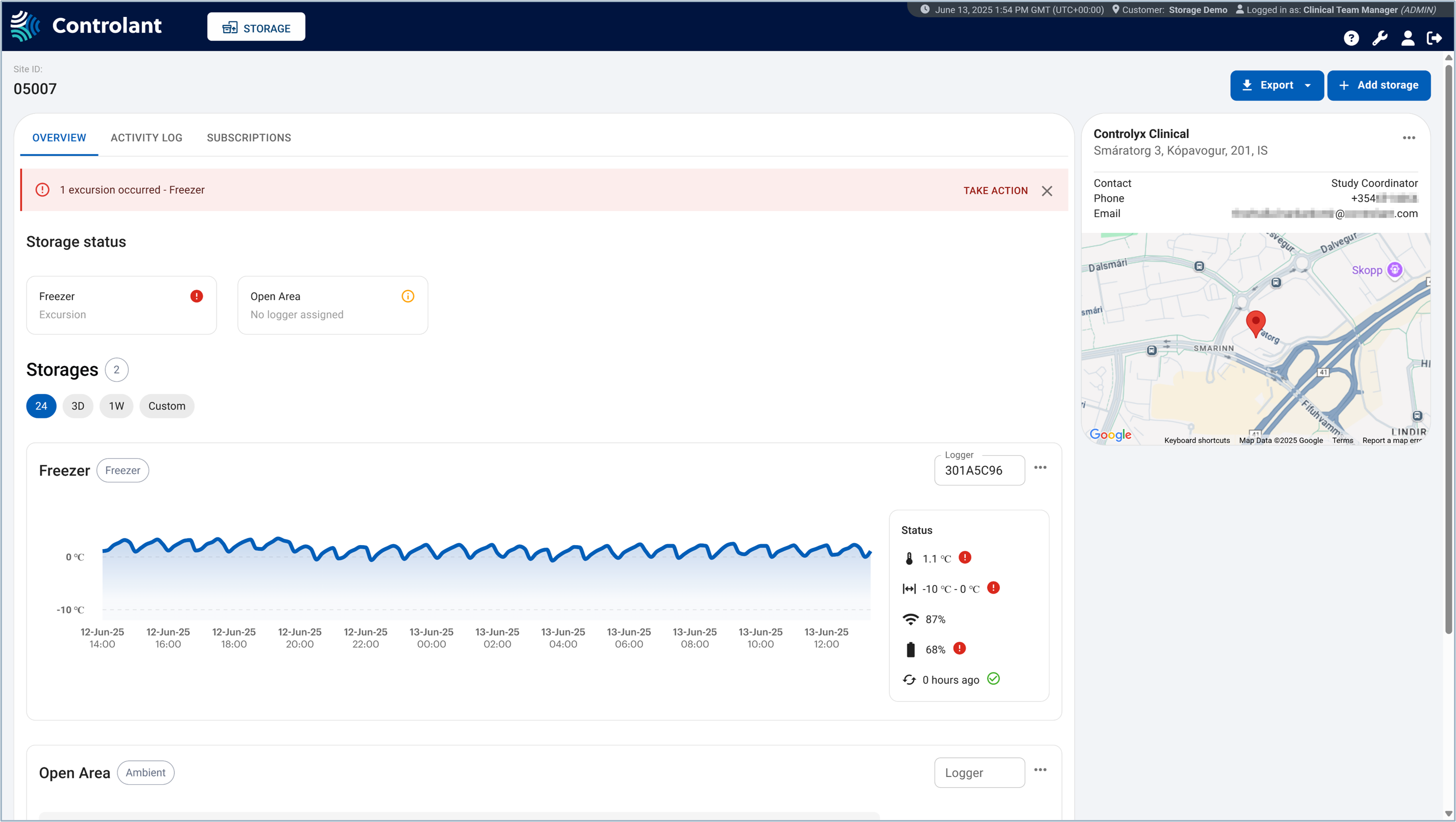Viewport: 1456px width, 822px height.
Task: Click the Controlant logo
Action: click(x=86, y=26)
